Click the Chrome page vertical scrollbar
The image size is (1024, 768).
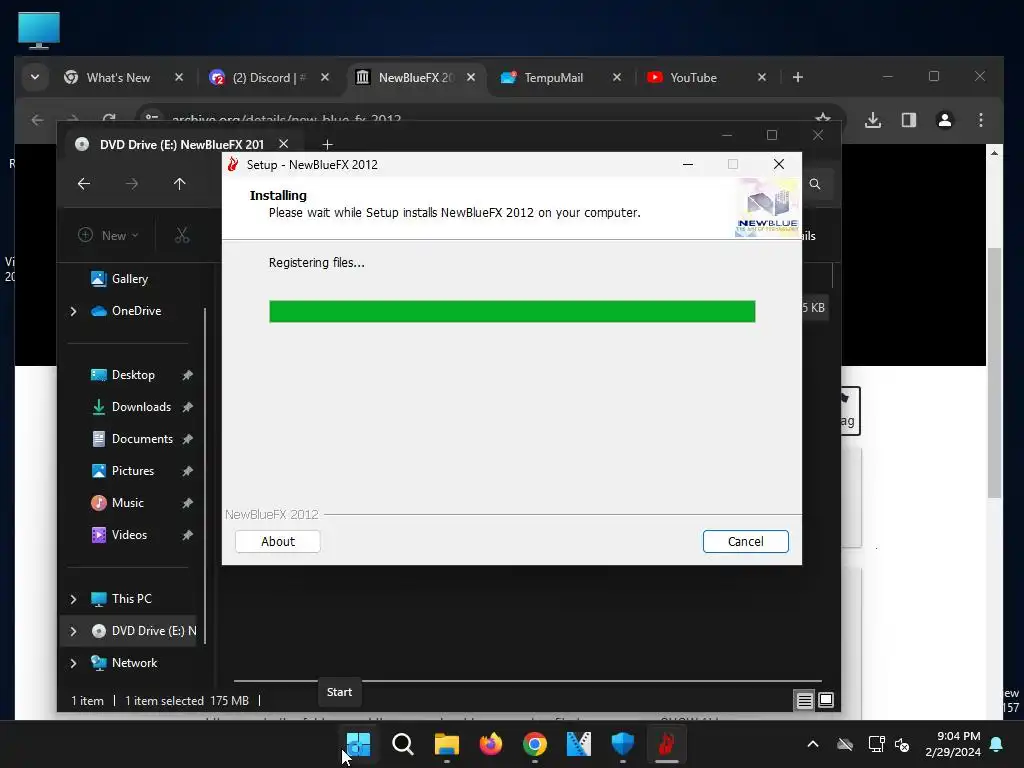994,372
